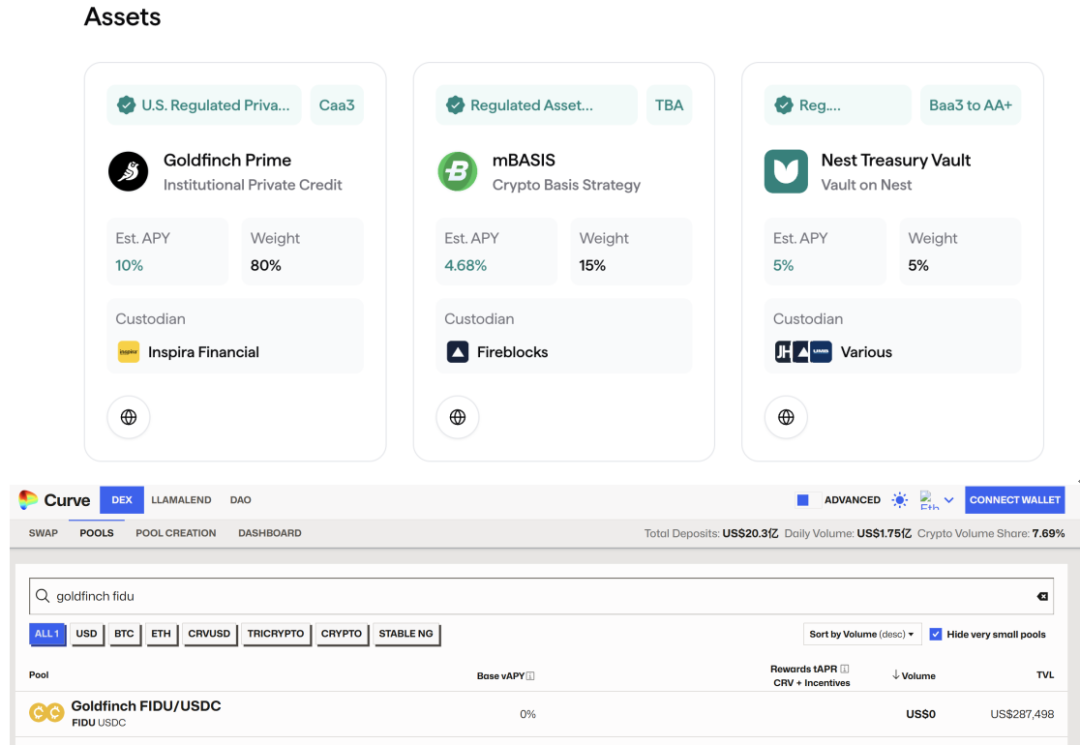Uncheck Hide very small pools
The height and width of the screenshot is (745, 1080).
click(936, 634)
